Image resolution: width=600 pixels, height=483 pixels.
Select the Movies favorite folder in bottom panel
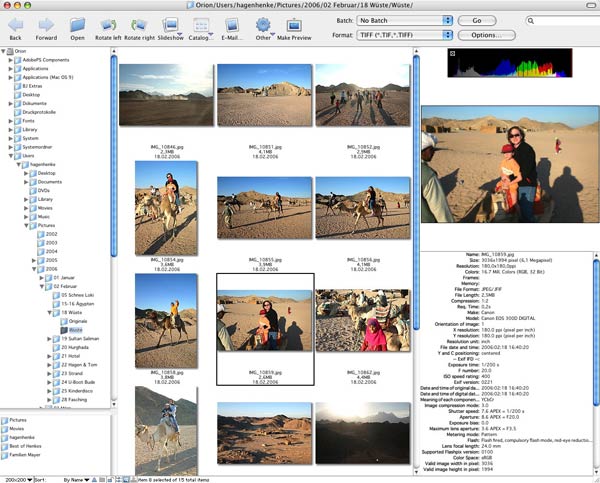click(13, 429)
